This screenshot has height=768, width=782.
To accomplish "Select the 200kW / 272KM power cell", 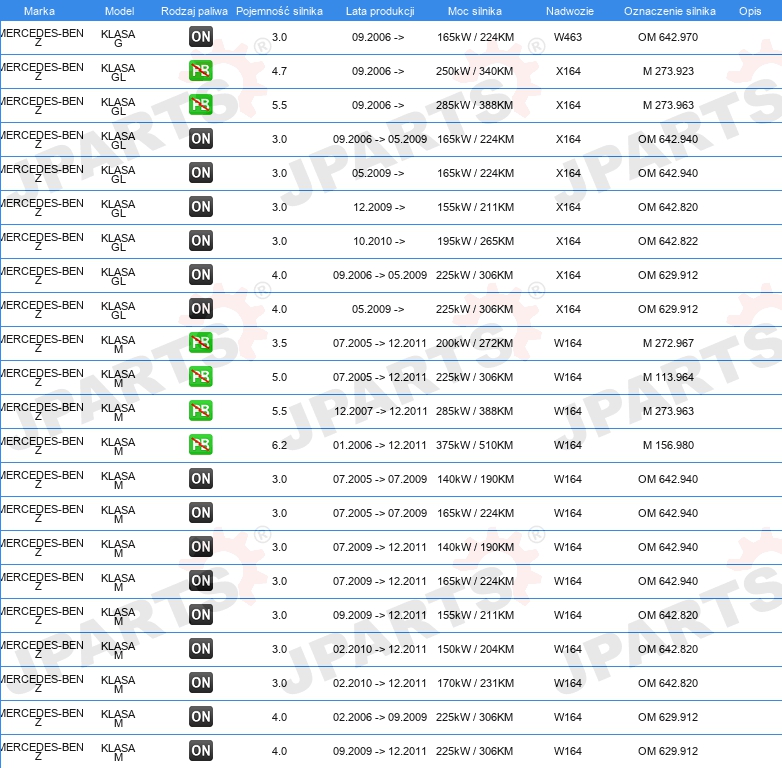I will click(x=475, y=343).
